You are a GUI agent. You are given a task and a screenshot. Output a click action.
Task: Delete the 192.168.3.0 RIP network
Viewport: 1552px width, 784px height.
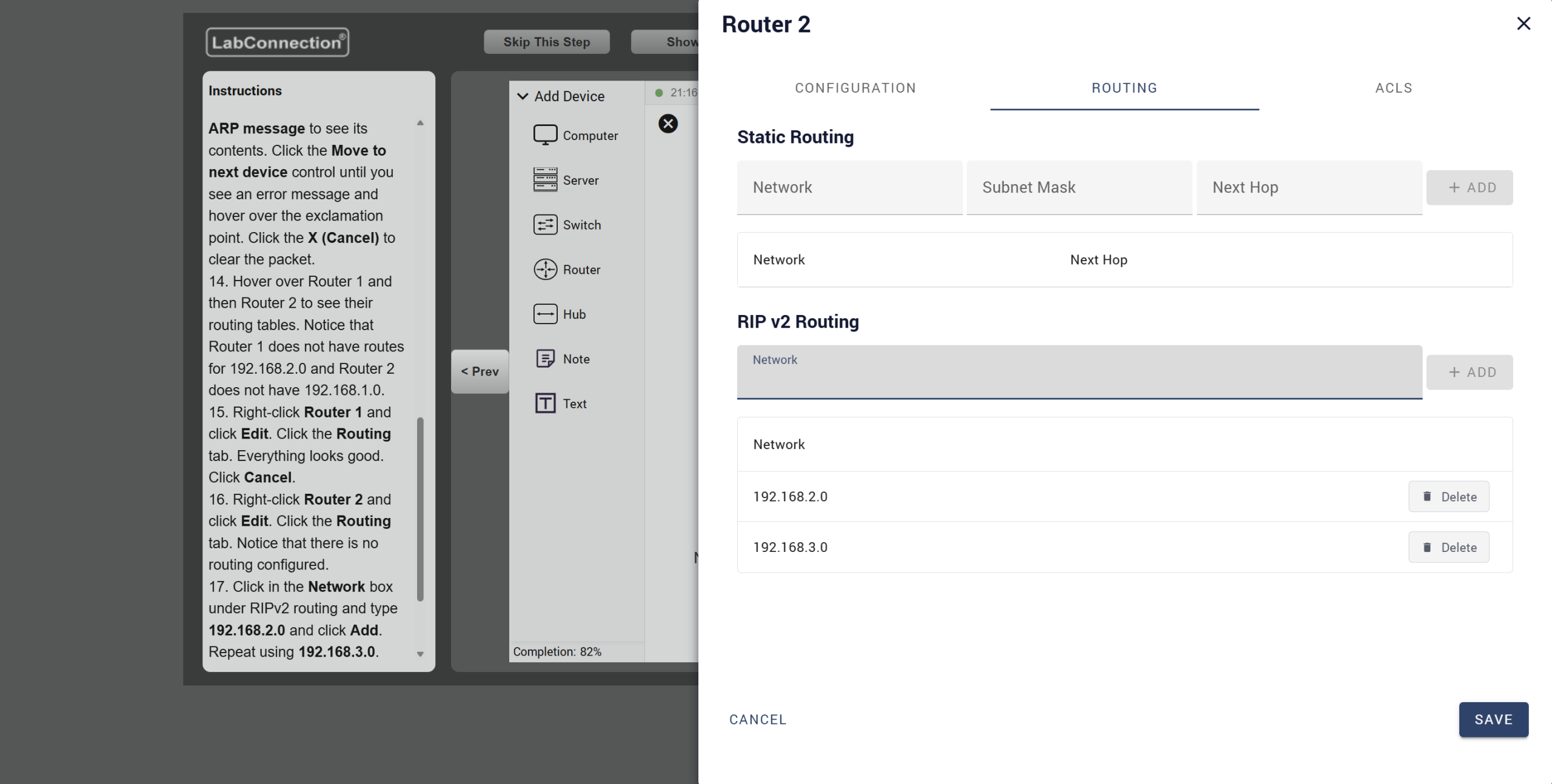pyautogui.click(x=1448, y=548)
